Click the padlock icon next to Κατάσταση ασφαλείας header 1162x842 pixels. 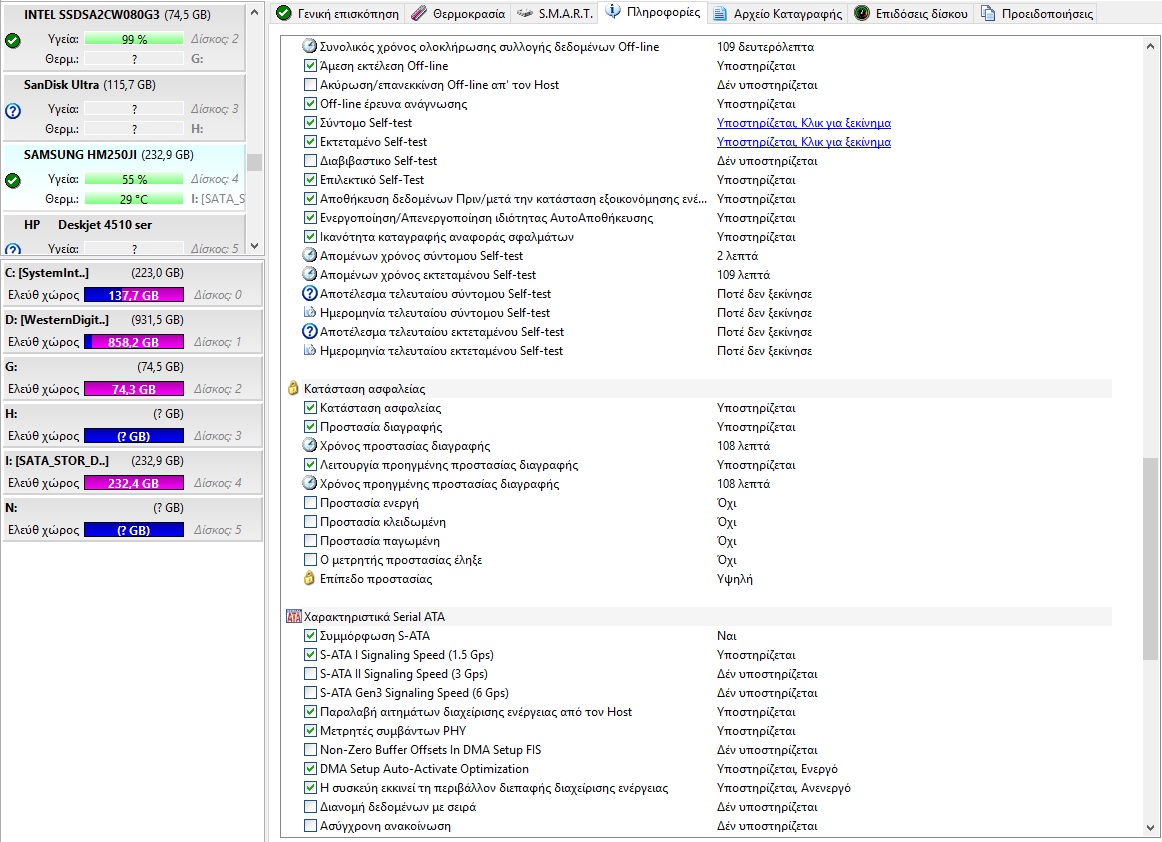293,389
